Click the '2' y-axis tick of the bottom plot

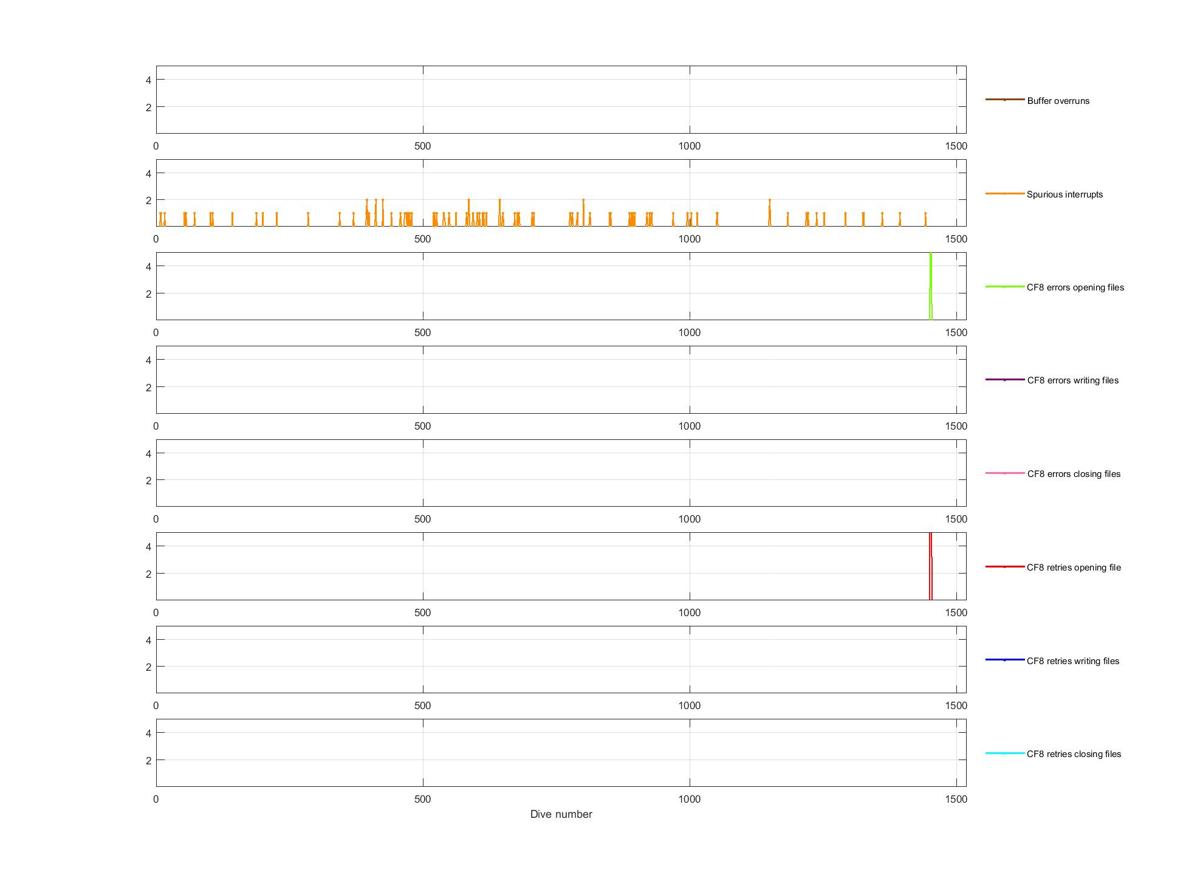pos(147,760)
